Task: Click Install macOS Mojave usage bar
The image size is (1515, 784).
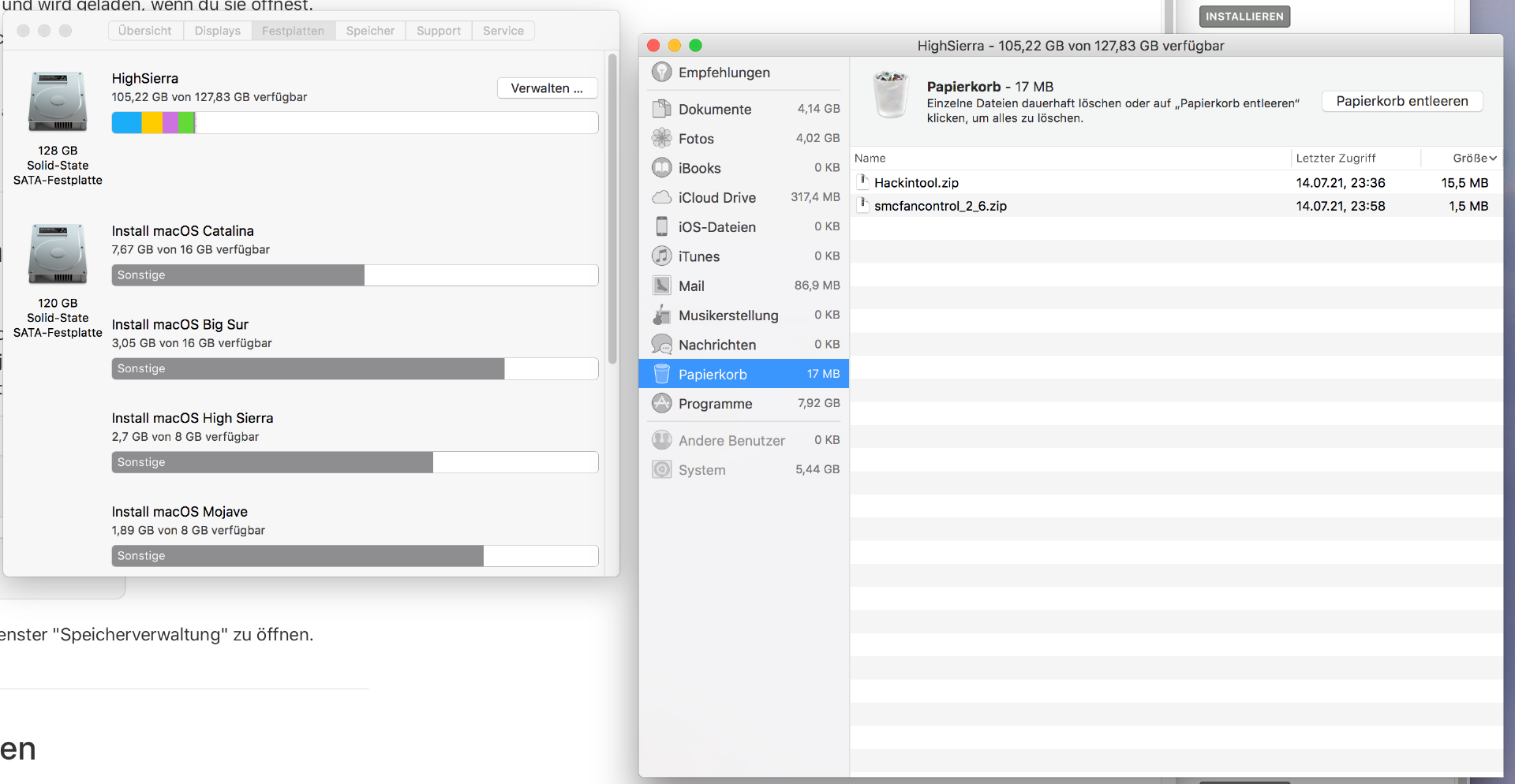Action: tap(355, 556)
